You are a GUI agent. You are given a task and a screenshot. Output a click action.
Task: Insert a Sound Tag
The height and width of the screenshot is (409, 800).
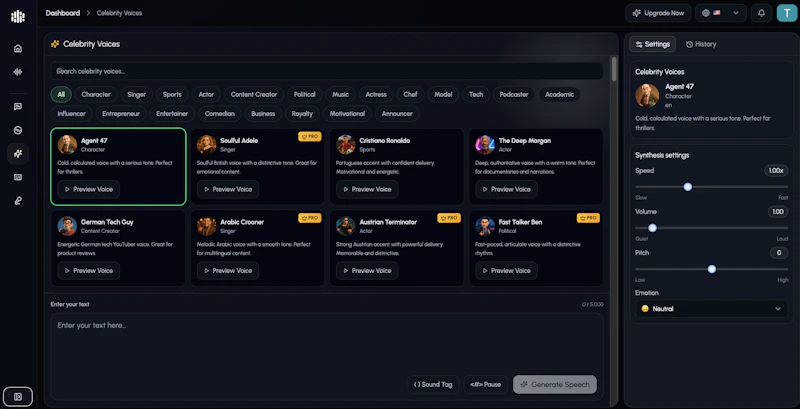coord(433,385)
